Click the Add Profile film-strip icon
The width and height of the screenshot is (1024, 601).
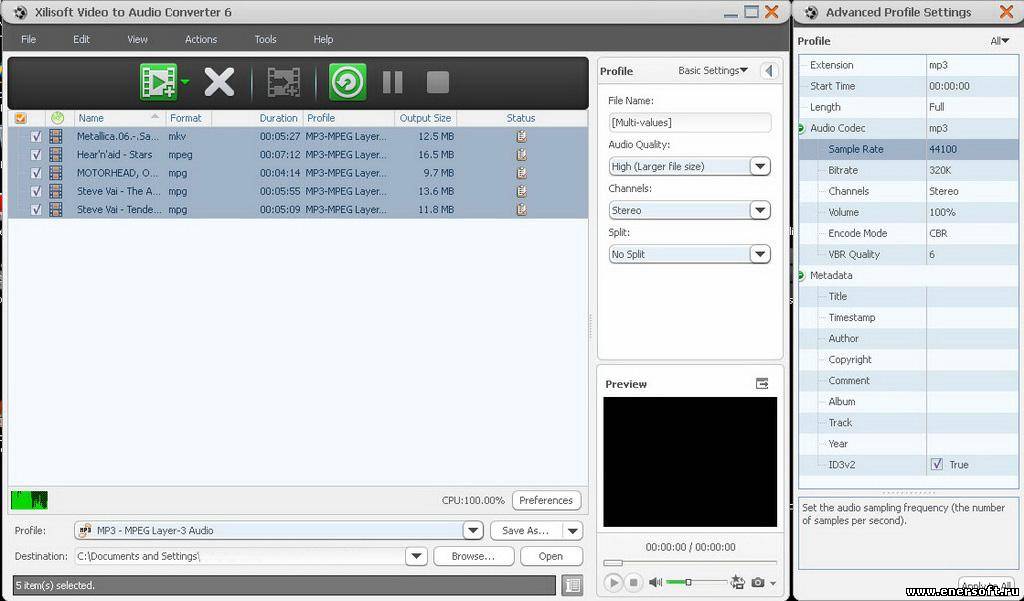(283, 82)
